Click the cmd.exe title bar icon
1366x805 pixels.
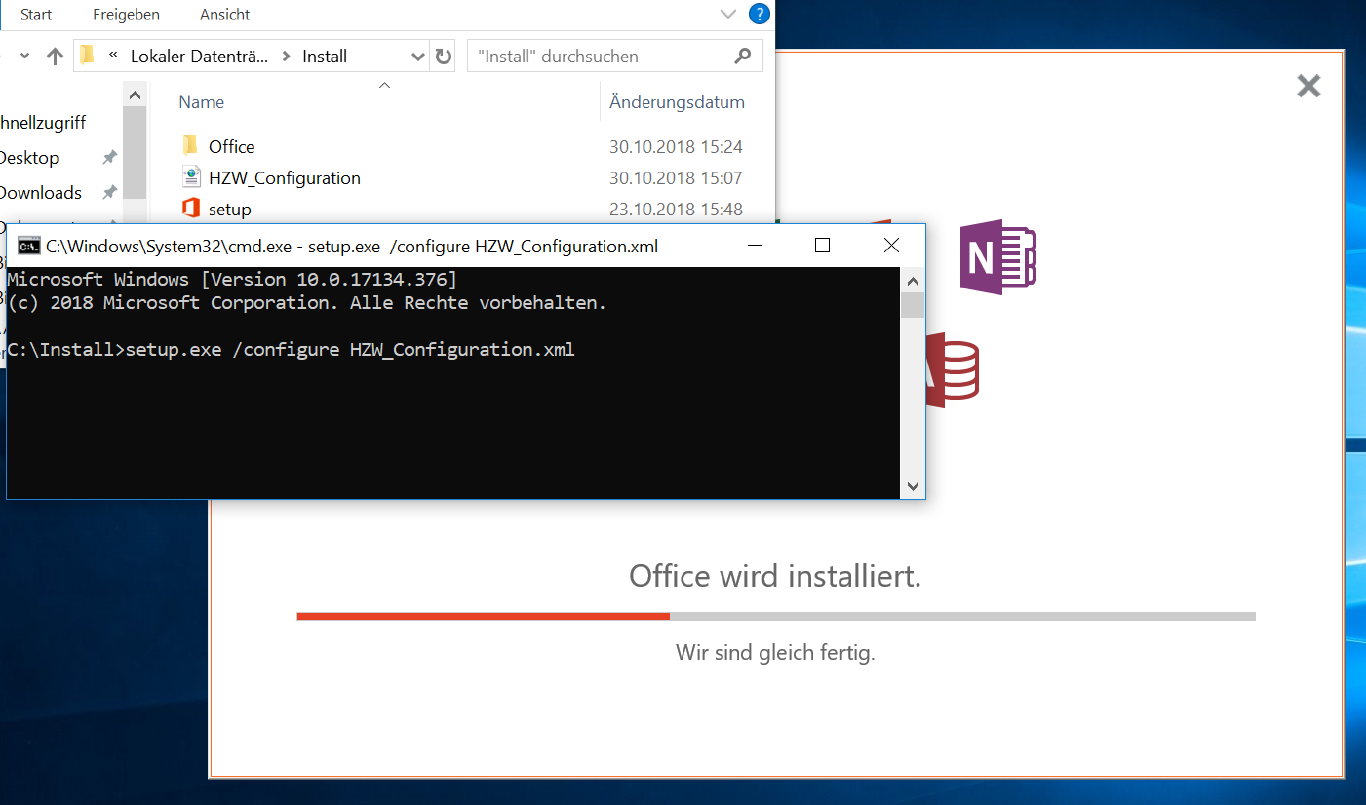pyautogui.click(x=30, y=246)
